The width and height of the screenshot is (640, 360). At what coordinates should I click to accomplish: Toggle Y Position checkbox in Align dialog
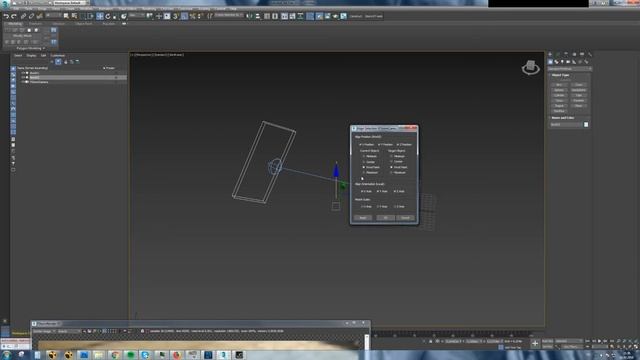click(386, 144)
